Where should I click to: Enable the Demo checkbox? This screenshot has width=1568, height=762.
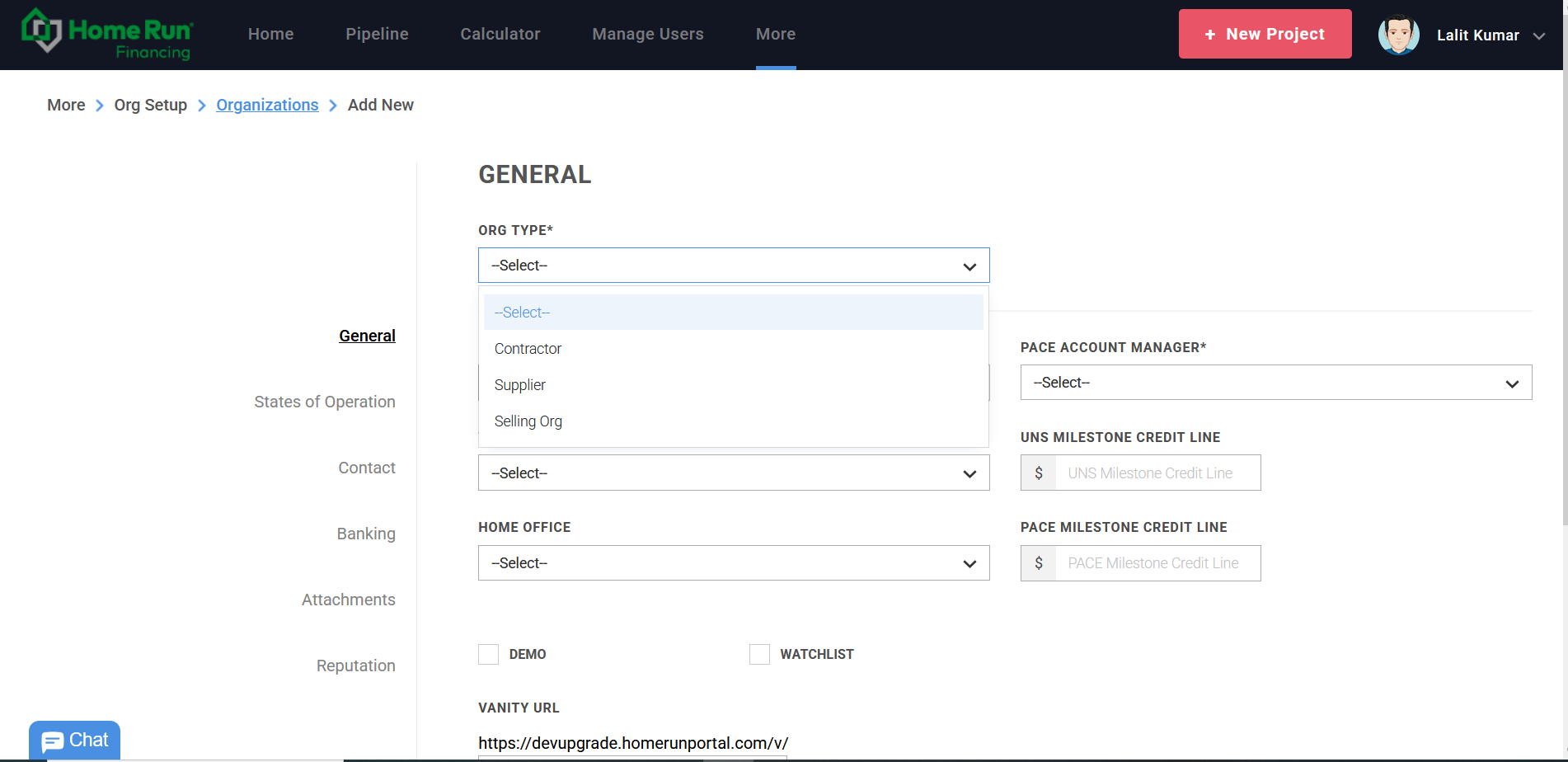489,655
